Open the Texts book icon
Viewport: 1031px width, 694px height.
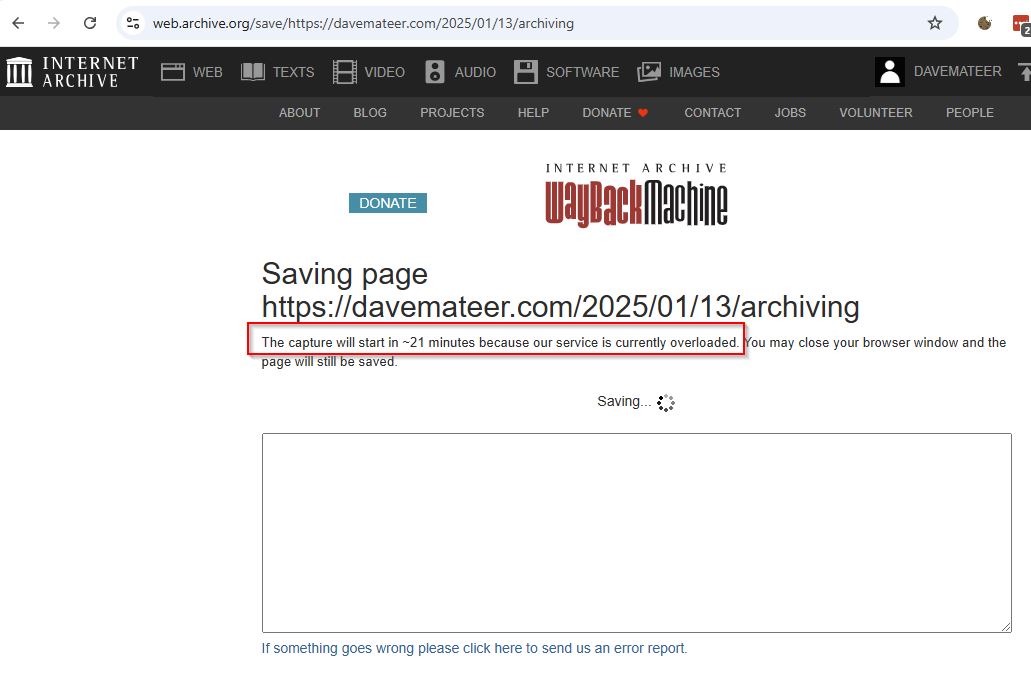coord(253,72)
